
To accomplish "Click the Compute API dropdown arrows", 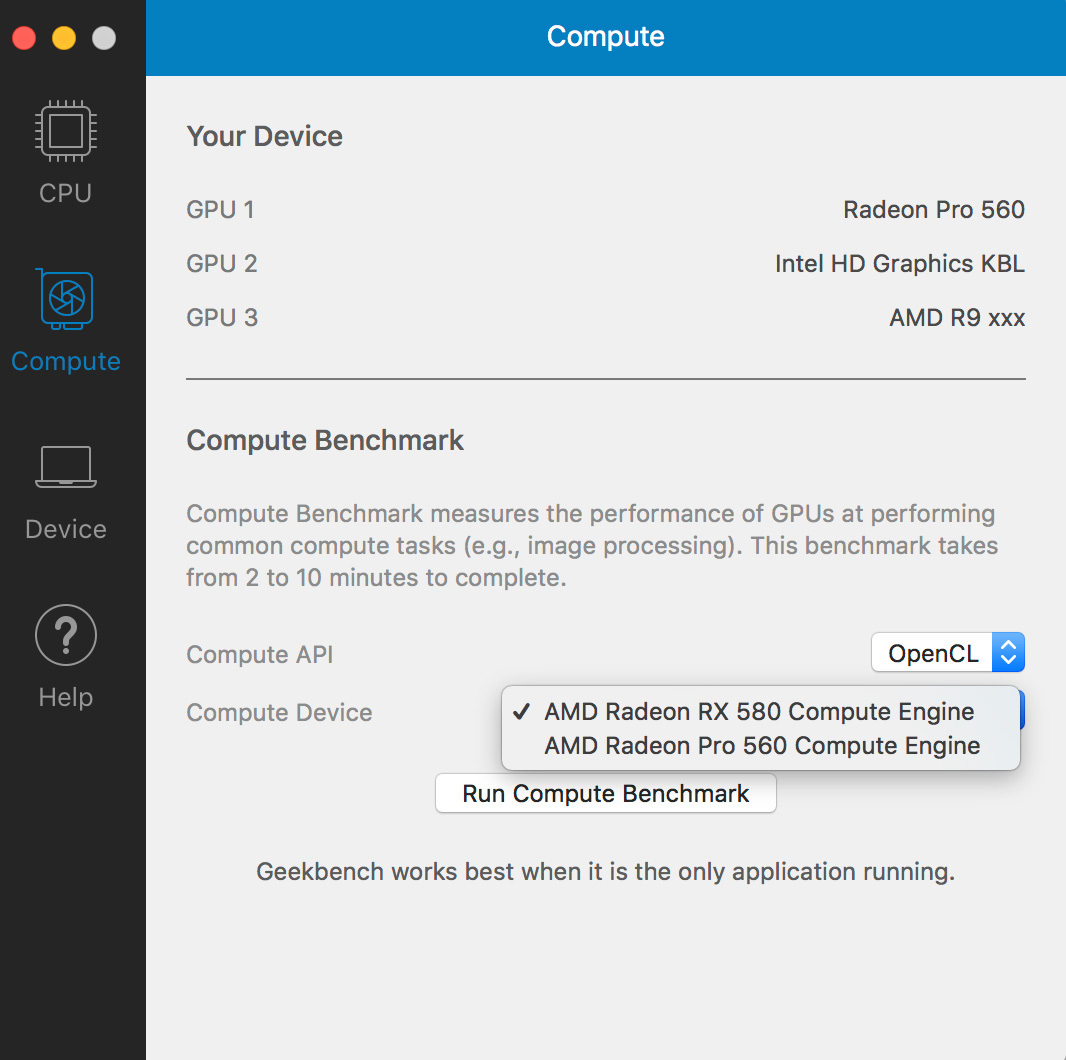I will pyautogui.click(x=1008, y=653).
